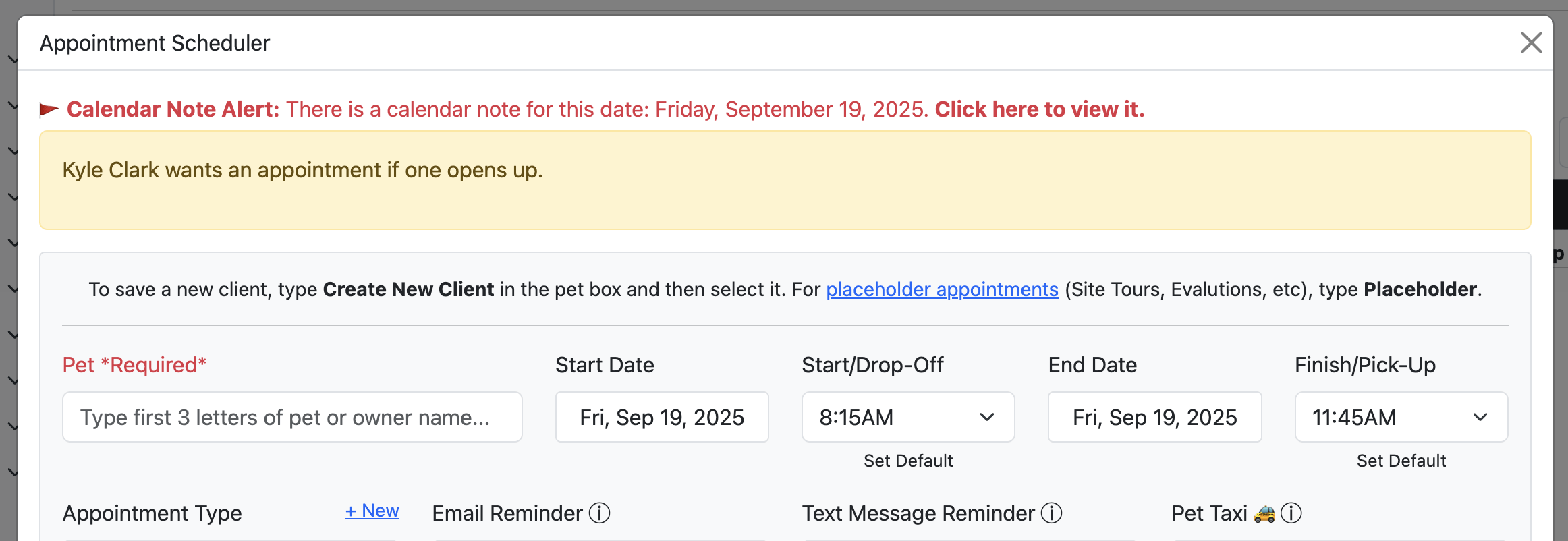Click the Pet Taxi cab emoji icon
This screenshot has width=1568, height=541.
click(x=1264, y=514)
